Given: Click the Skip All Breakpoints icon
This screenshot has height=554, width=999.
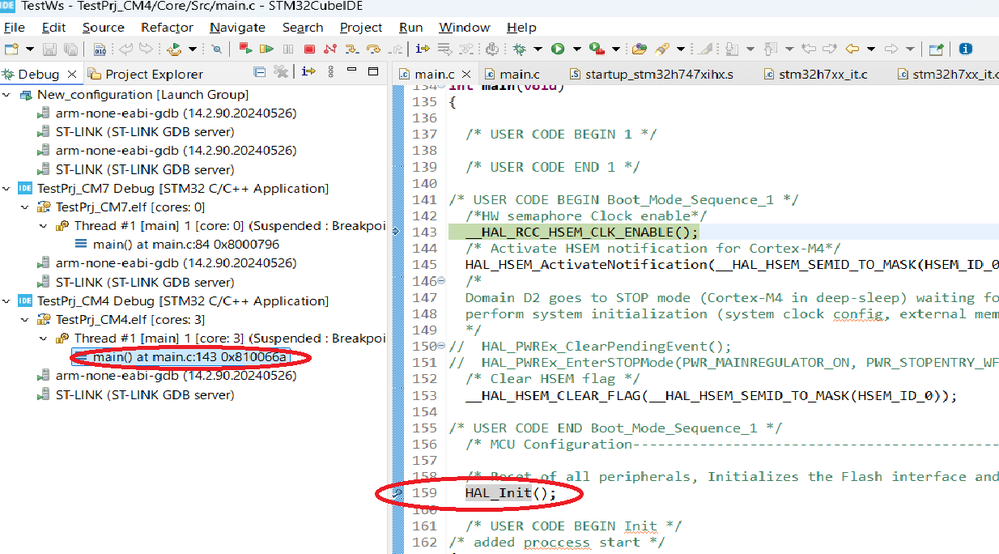Looking at the screenshot, I should click(217, 49).
